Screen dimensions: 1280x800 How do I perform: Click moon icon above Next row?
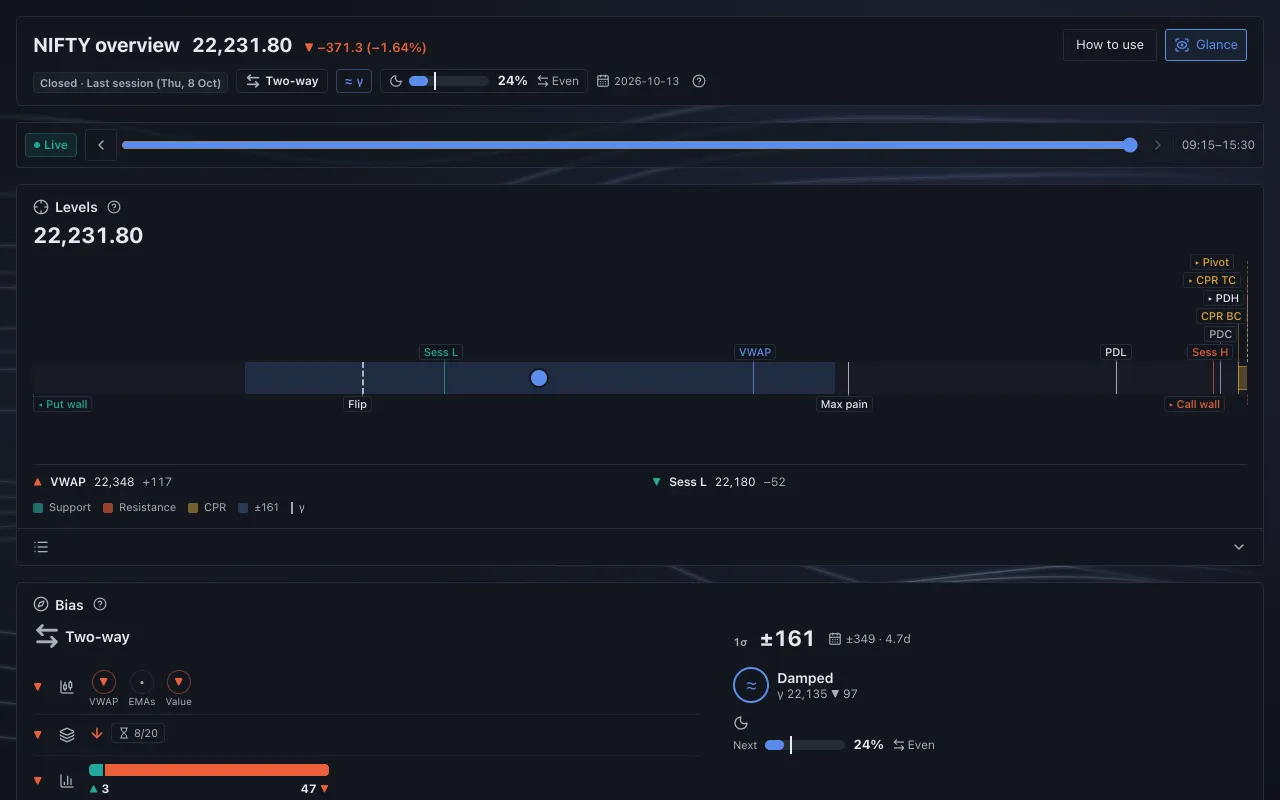pos(741,723)
